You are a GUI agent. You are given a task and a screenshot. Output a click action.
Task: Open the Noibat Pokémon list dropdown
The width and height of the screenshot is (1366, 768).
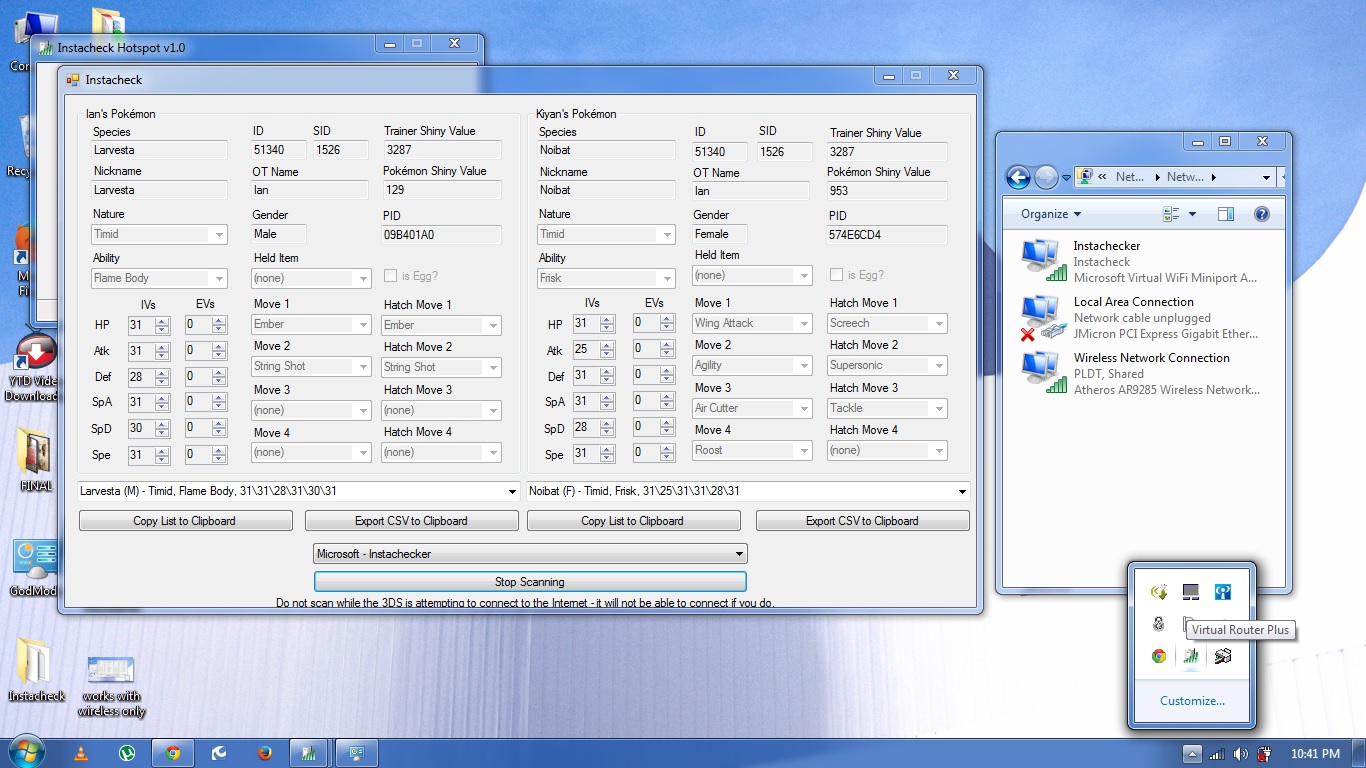pyautogui.click(x=962, y=491)
